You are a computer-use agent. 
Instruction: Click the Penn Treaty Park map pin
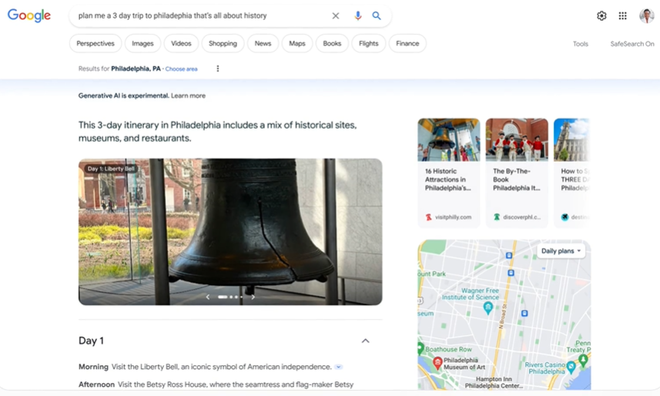[x=583, y=360]
